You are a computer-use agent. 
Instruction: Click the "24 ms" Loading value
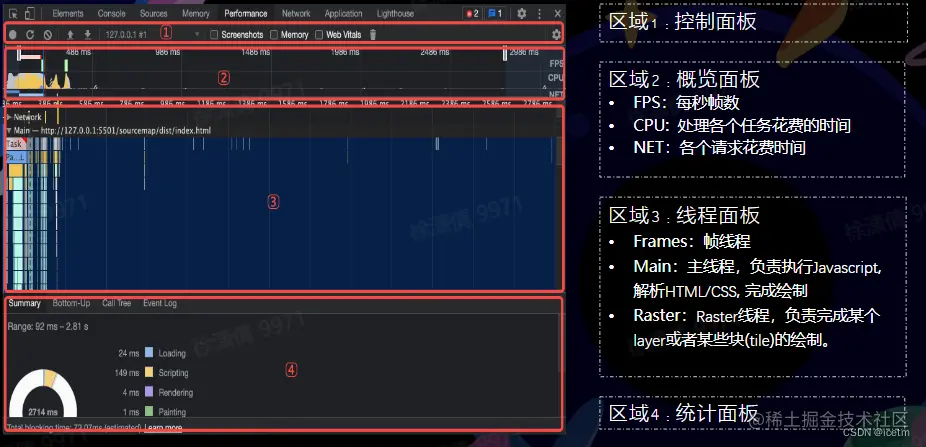pos(129,353)
